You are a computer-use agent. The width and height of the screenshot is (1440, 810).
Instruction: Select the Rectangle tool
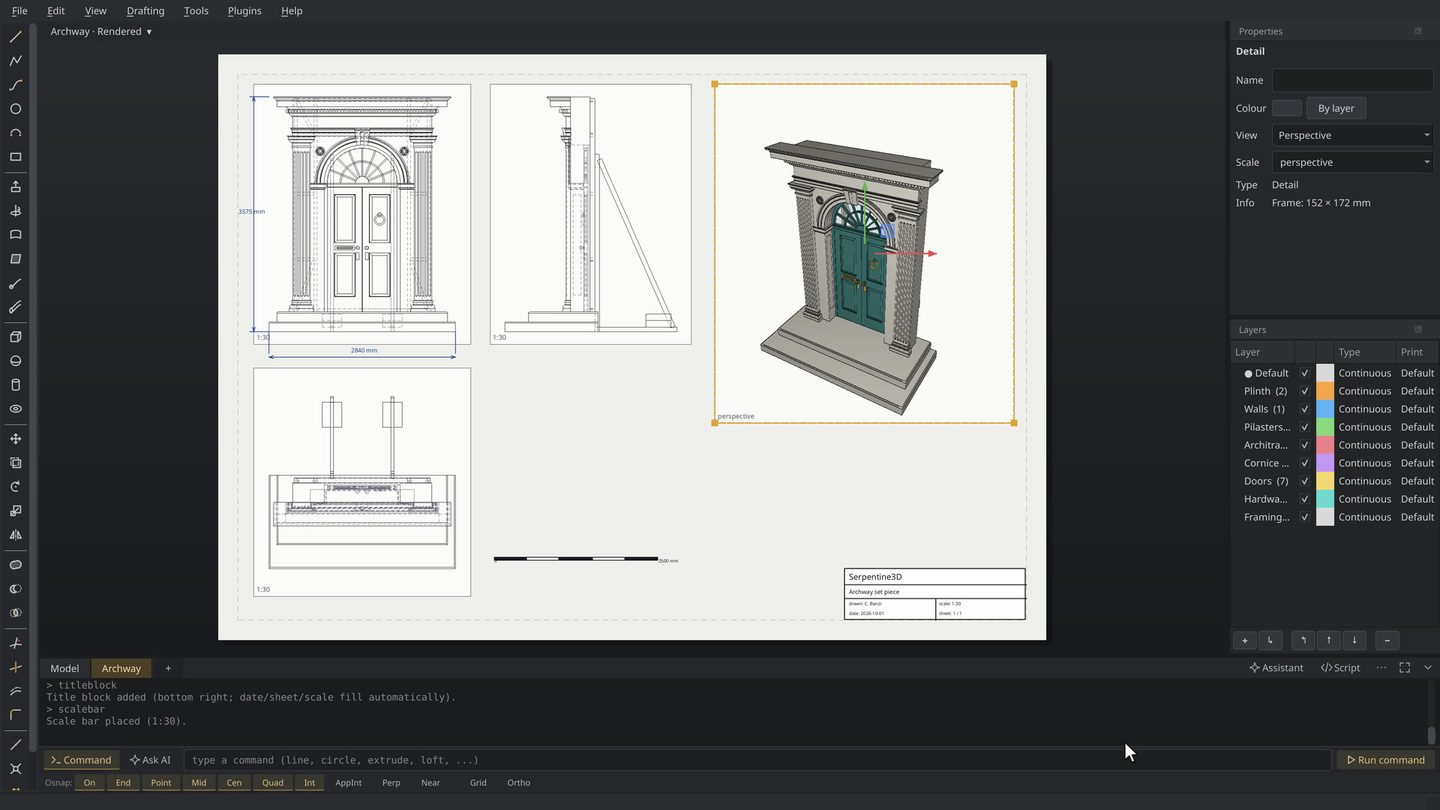click(15, 157)
